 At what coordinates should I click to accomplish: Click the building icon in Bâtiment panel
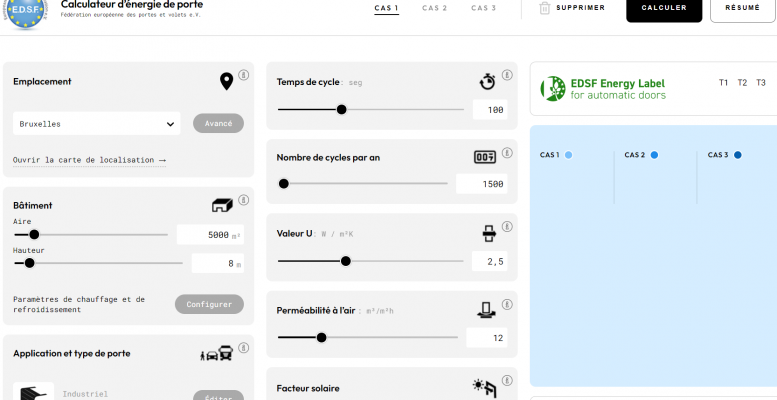click(222, 205)
